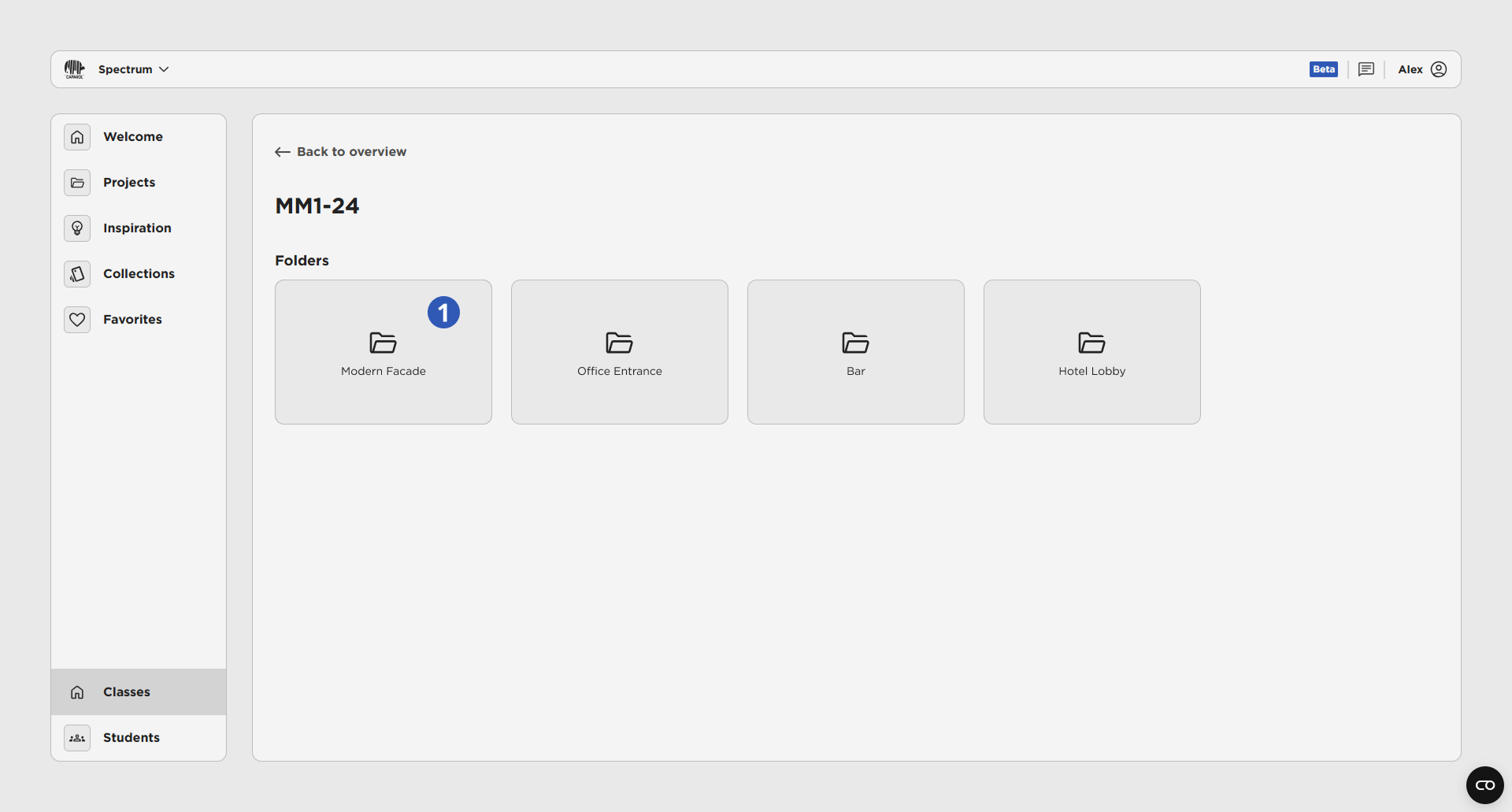Open the Hotel Lobby folder
The image size is (1512, 812).
pos(1092,352)
